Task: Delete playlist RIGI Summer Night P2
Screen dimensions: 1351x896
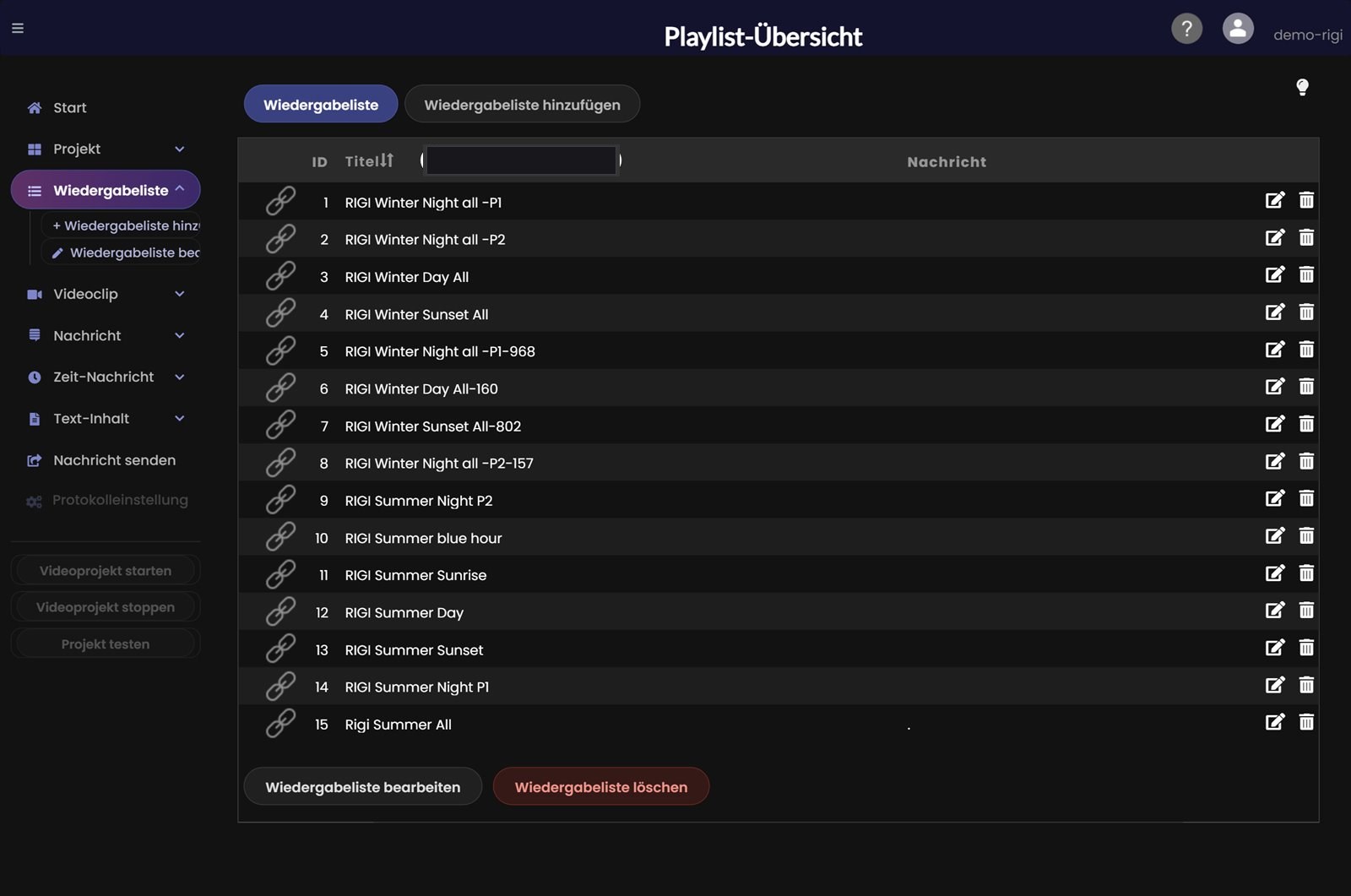Action: click(1306, 498)
